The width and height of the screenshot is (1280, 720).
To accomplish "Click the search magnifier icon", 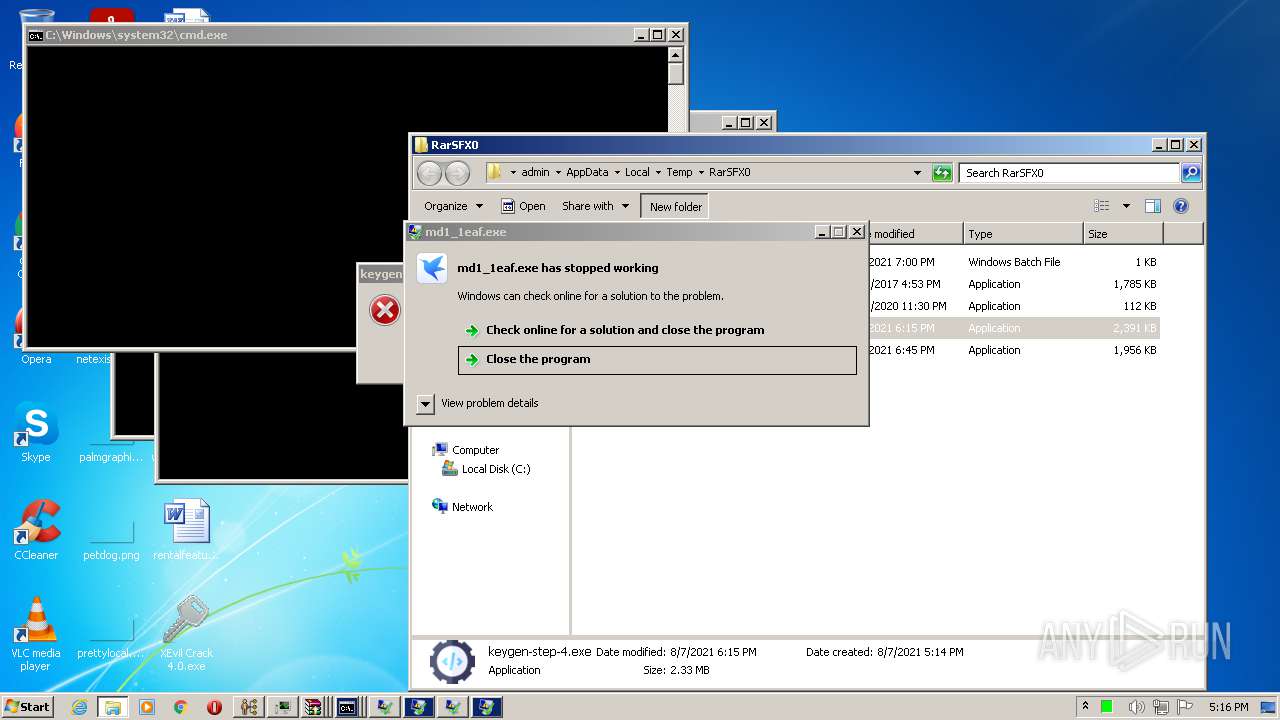I will point(1191,173).
